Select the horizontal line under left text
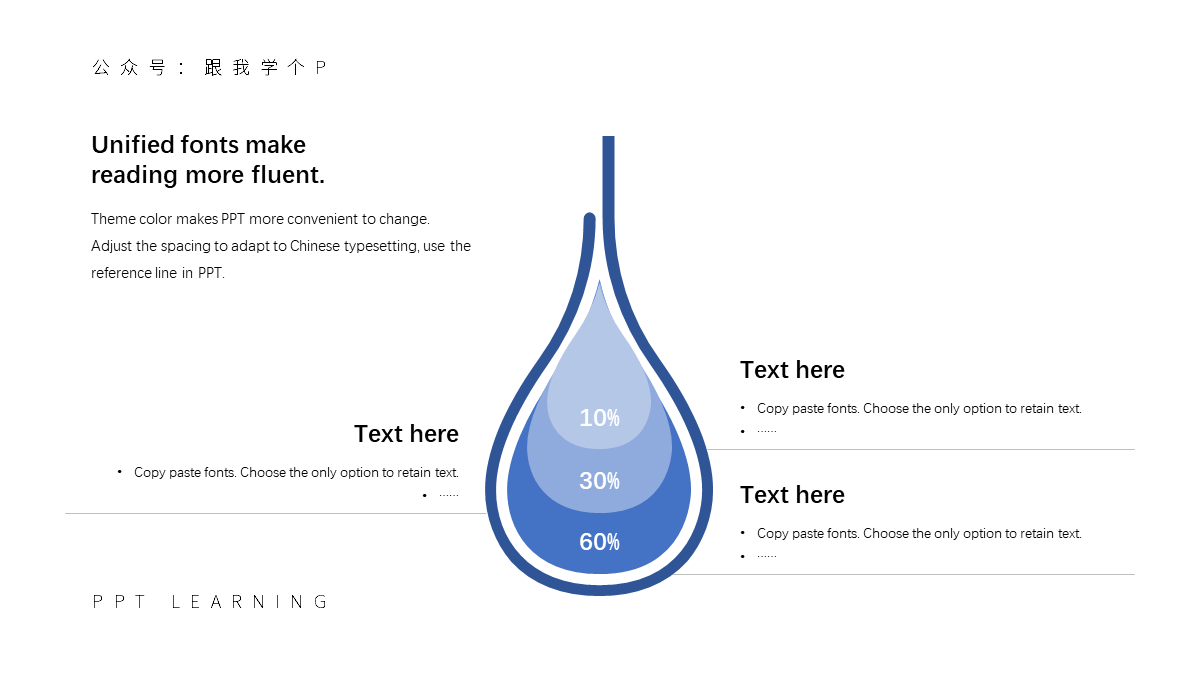The width and height of the screenshot is (1200, 675). (x=276, y=514)
